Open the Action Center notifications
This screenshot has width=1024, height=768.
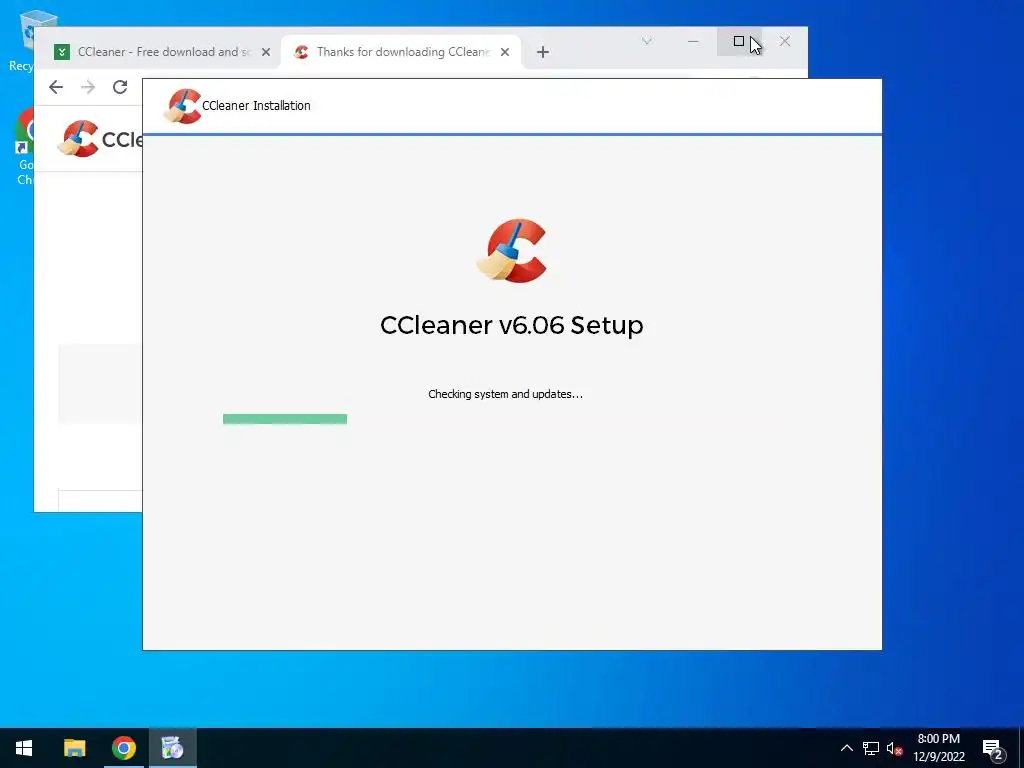point(993,748)
